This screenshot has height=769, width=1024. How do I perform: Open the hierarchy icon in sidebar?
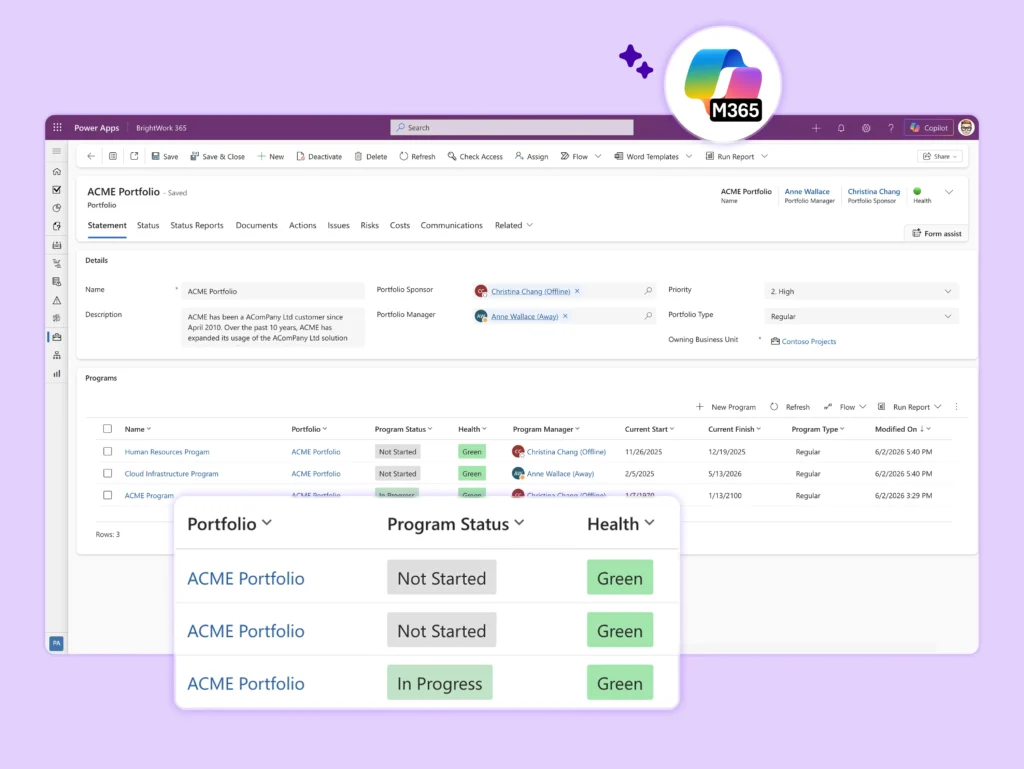click(x=57, y=356)
